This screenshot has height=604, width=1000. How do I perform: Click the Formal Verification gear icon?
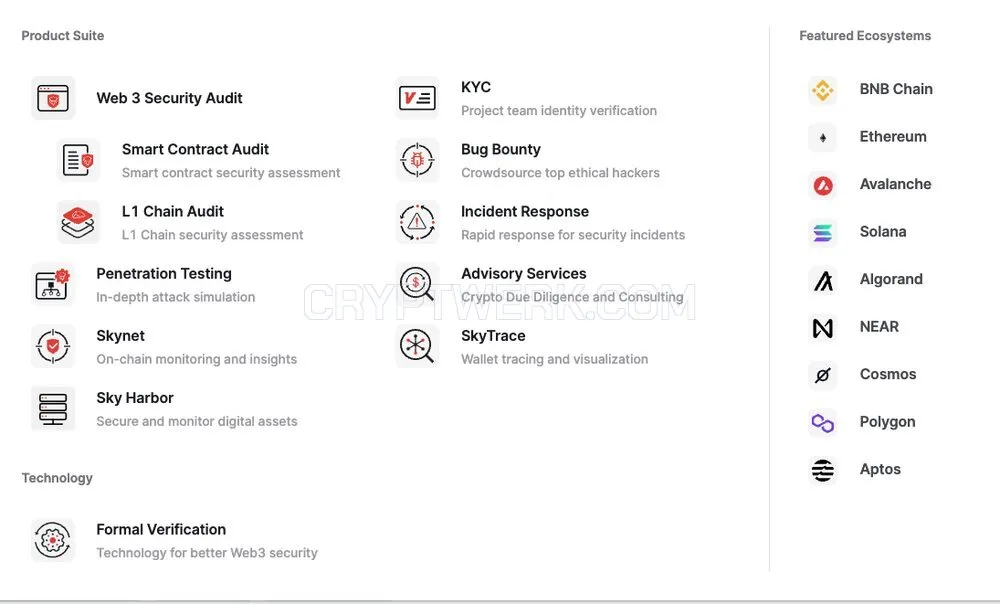pyautogui.click(x=53, y=540)
